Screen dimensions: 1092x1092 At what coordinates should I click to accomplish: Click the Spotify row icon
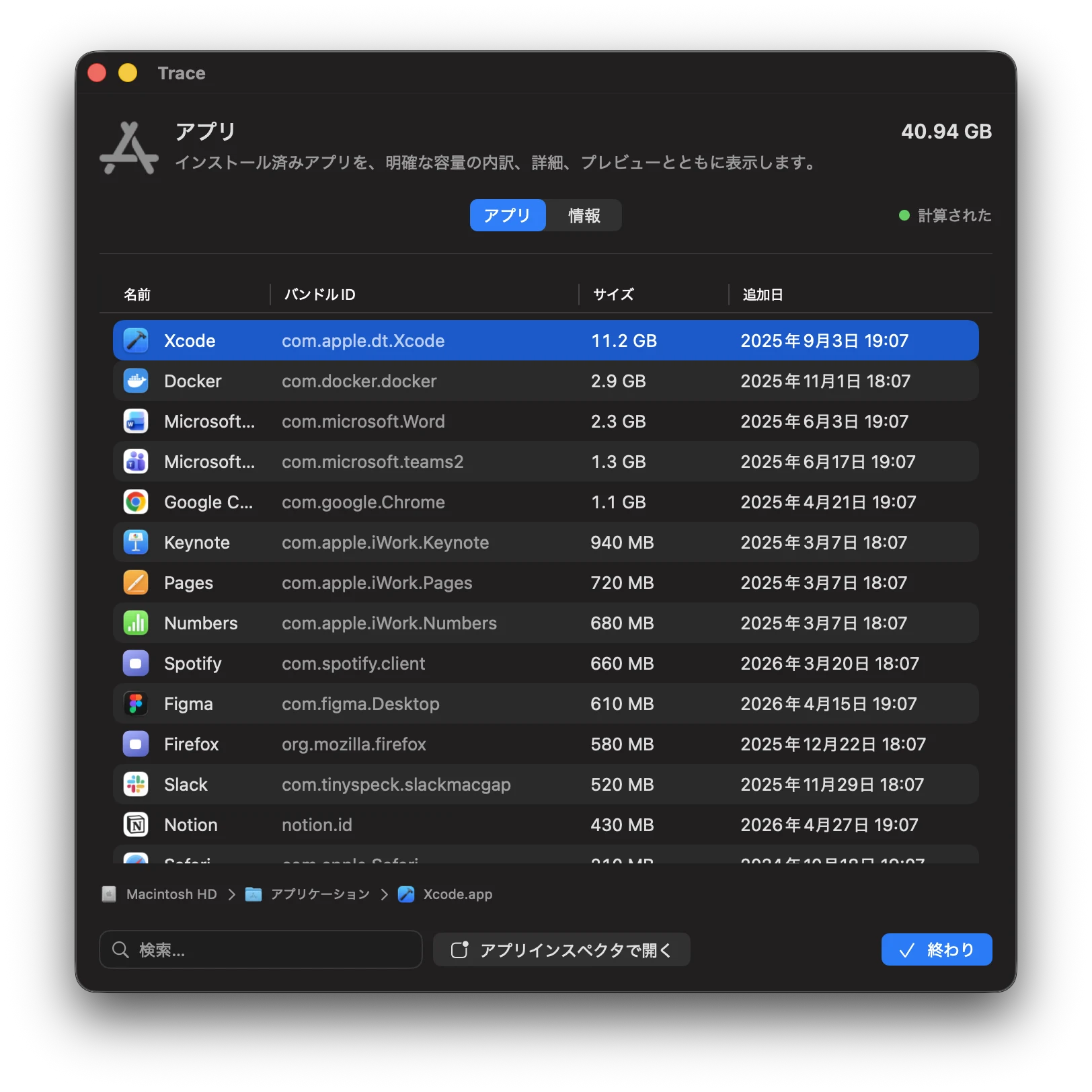pos(136,664)
